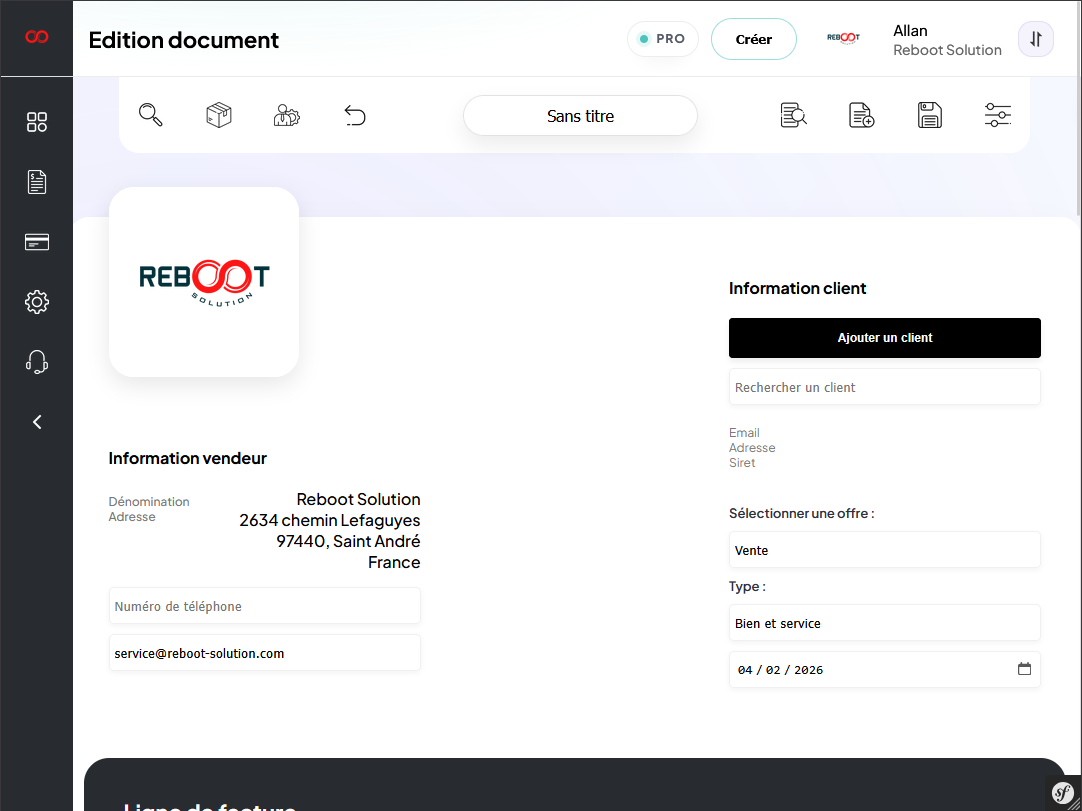Click the client user icon in toolbar
The height and width of the screenshot is (811, 1082).
click(x=287, y=115)
